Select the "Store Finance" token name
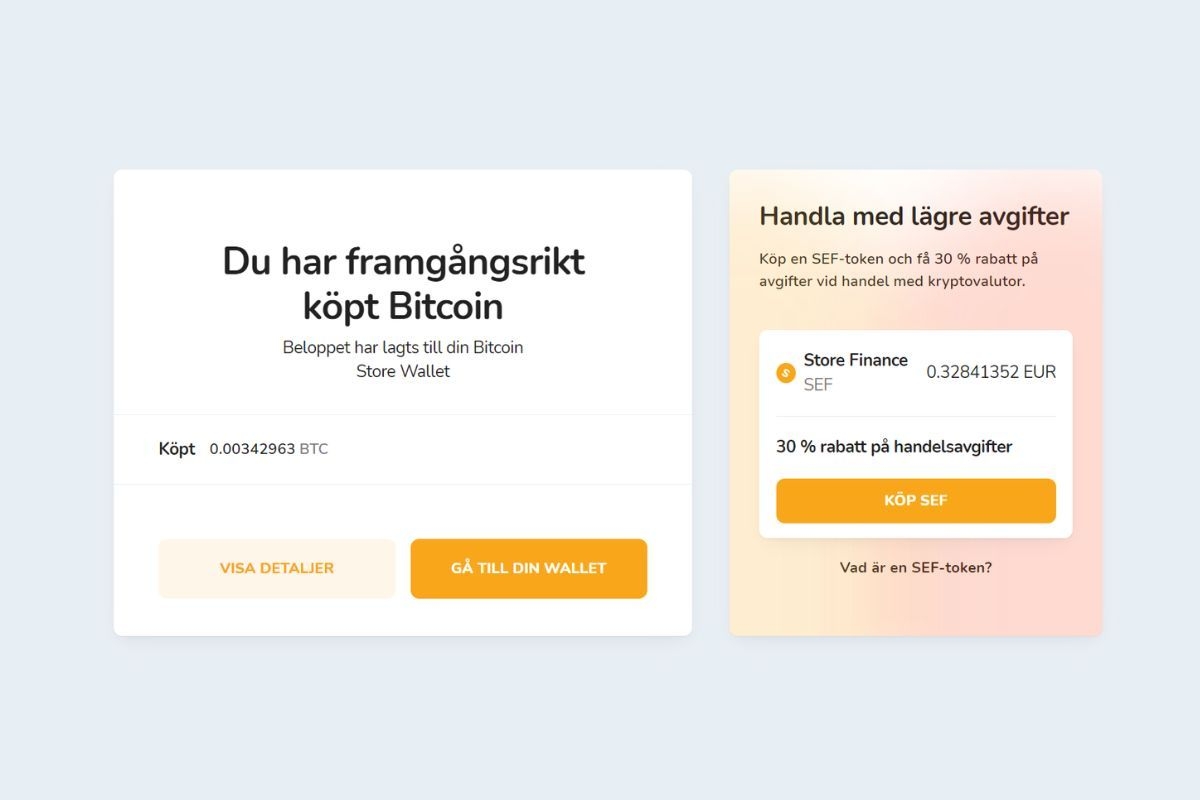1200x800 pixels. tap(857, 360)
